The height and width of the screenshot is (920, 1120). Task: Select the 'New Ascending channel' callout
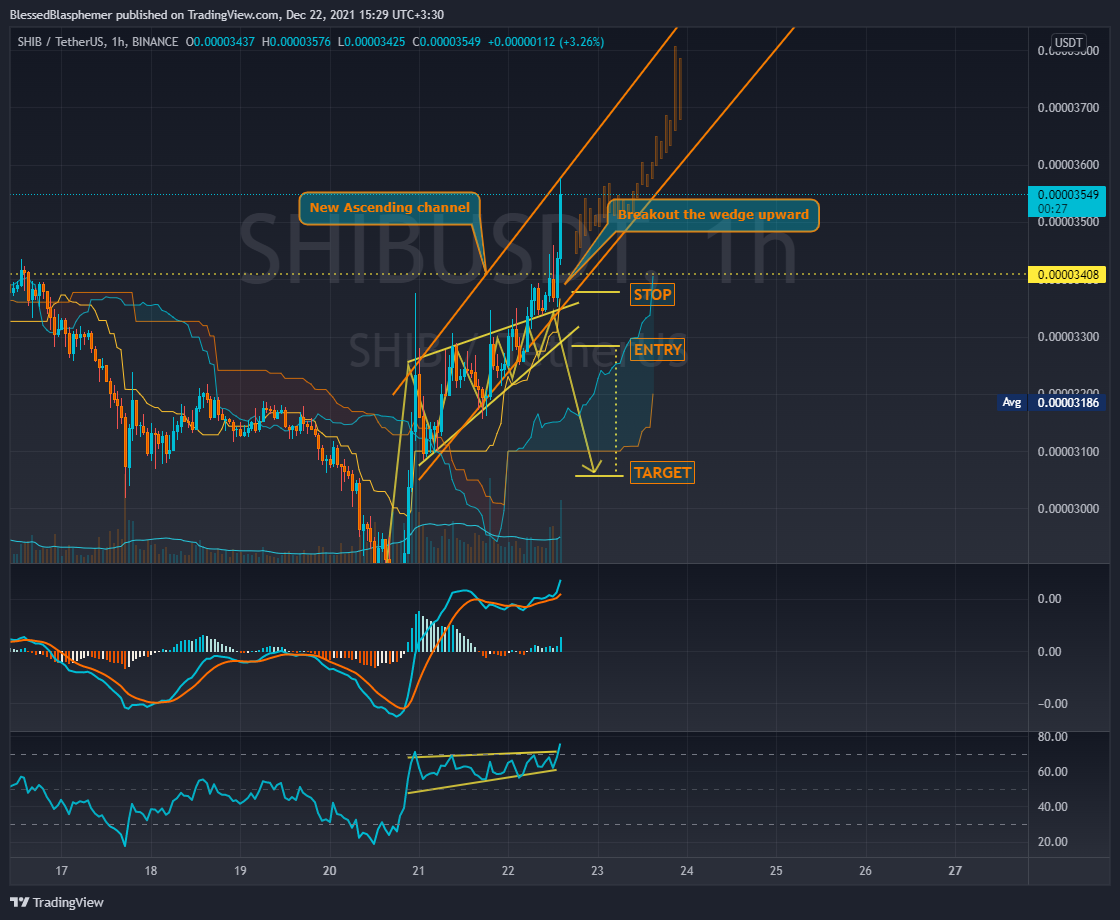[x=389, y=208]
